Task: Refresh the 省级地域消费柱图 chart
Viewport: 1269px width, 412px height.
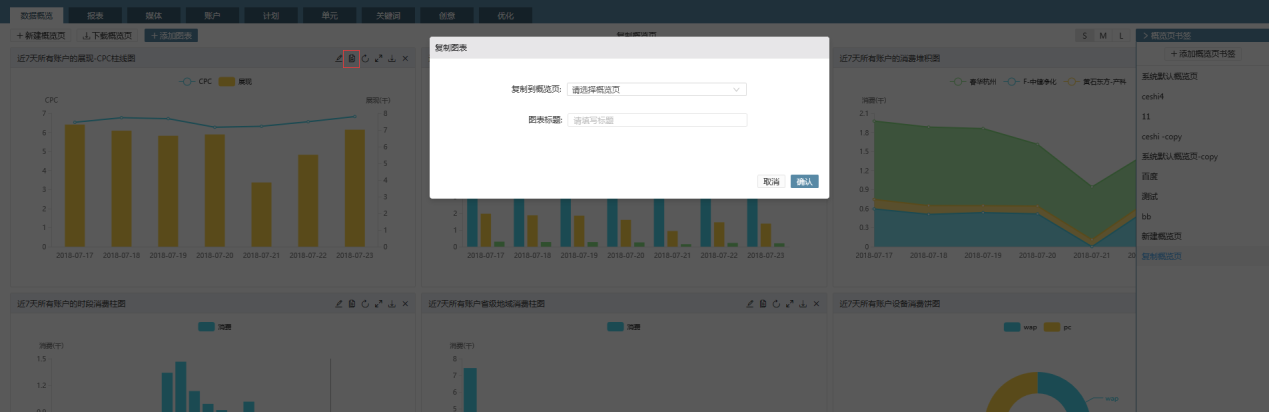Action: point(777,303)
